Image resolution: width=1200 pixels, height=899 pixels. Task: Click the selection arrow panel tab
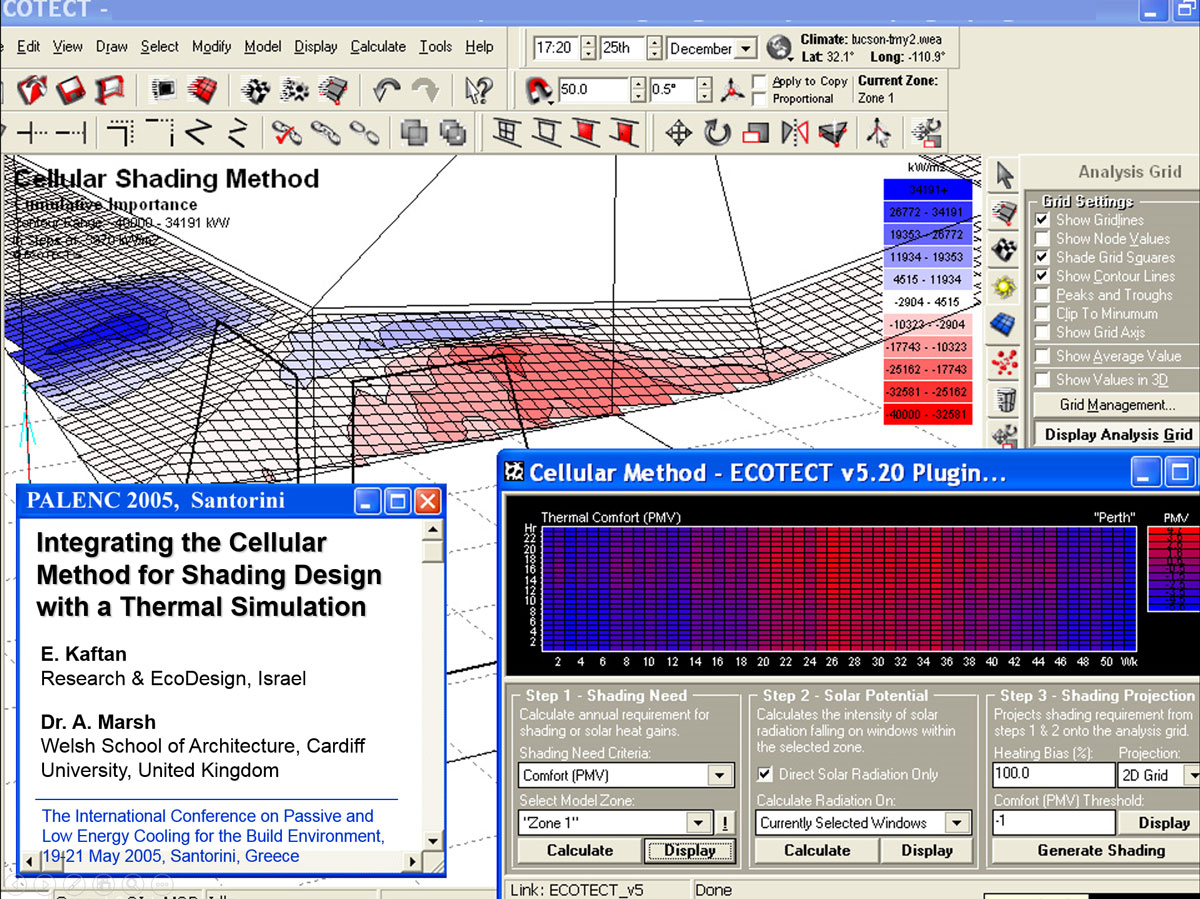(x=1005, y=176)
